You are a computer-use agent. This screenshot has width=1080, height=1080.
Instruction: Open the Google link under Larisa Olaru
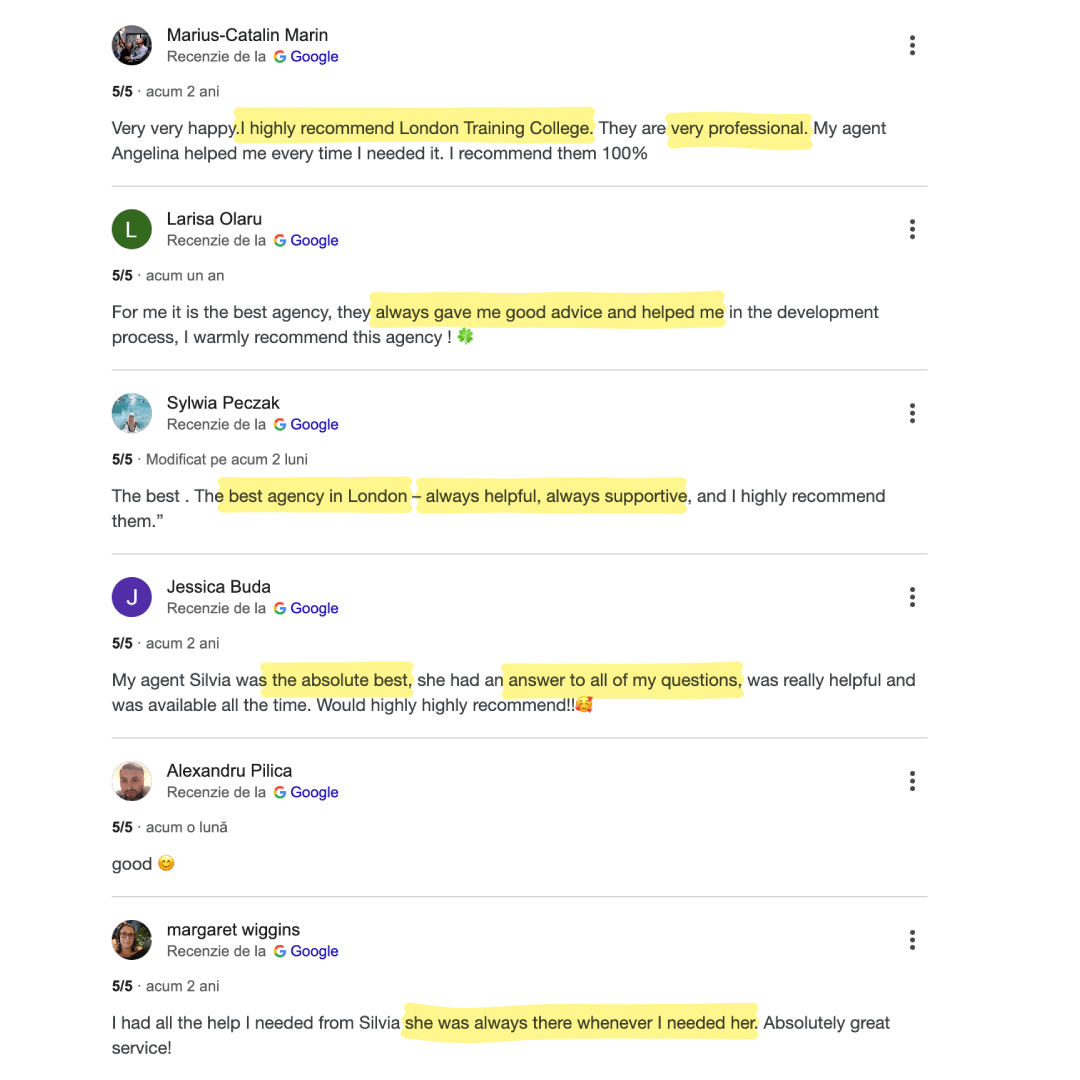pyautogui.click(x=306, y=240)
